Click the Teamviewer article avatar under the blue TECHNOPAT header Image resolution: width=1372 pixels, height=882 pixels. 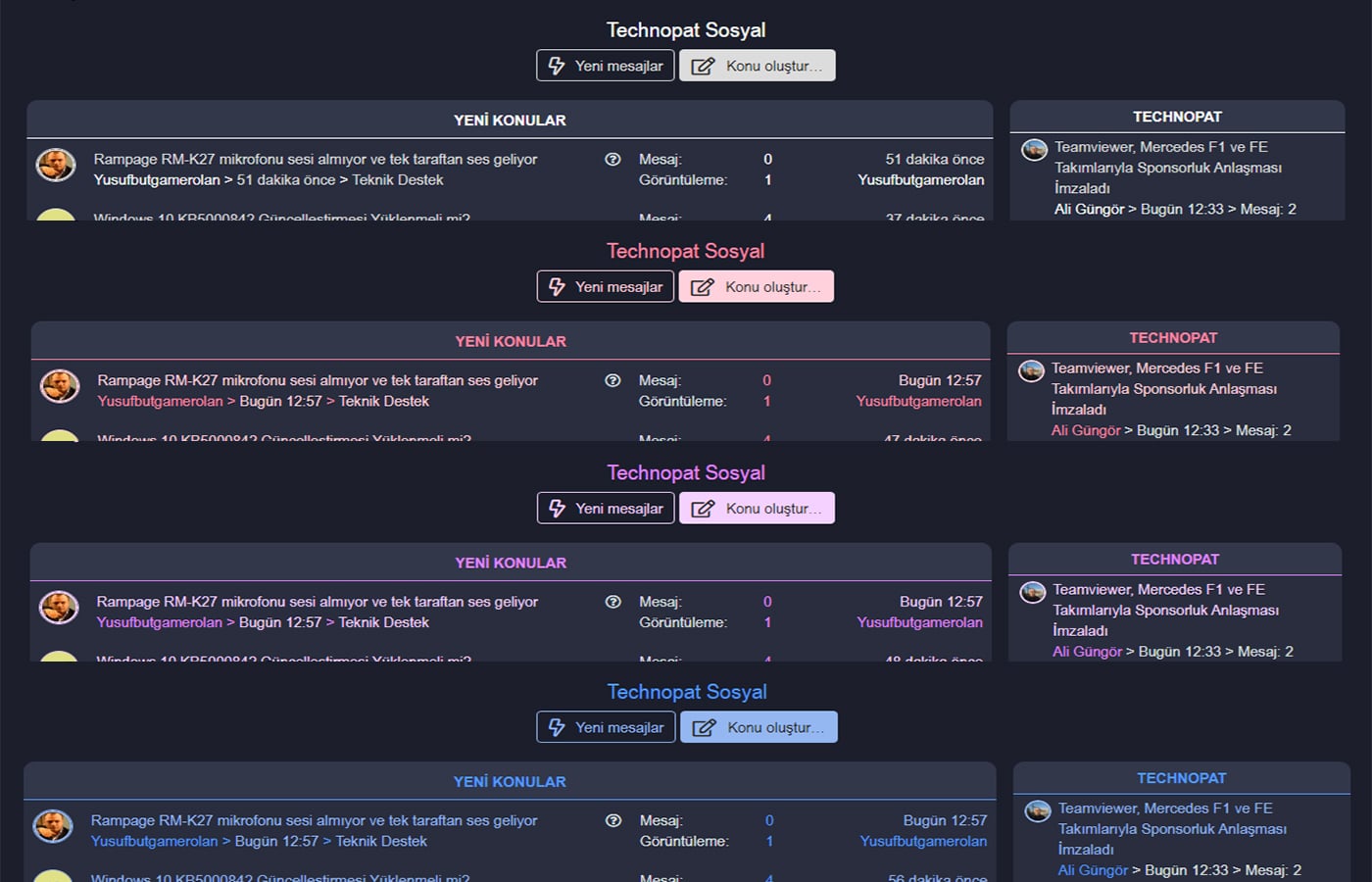point(1038,811)
